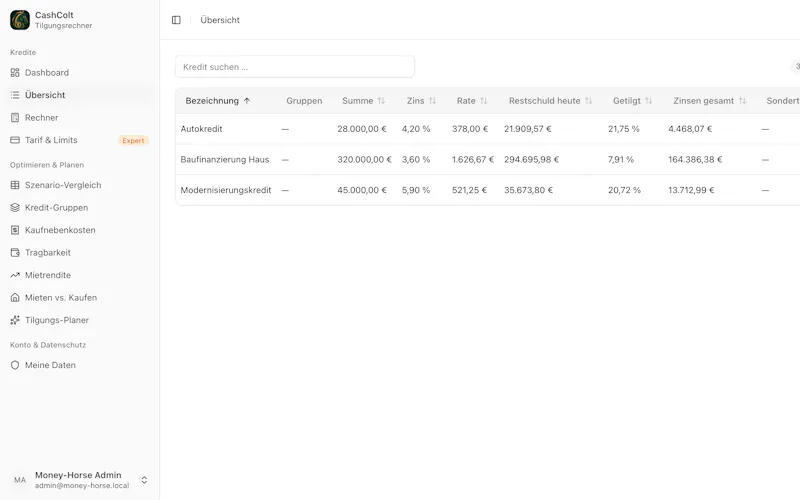This screenshot has height=500, width=800.
Task: Open Dashboard from the sidebar
Action: pos(80,72)
